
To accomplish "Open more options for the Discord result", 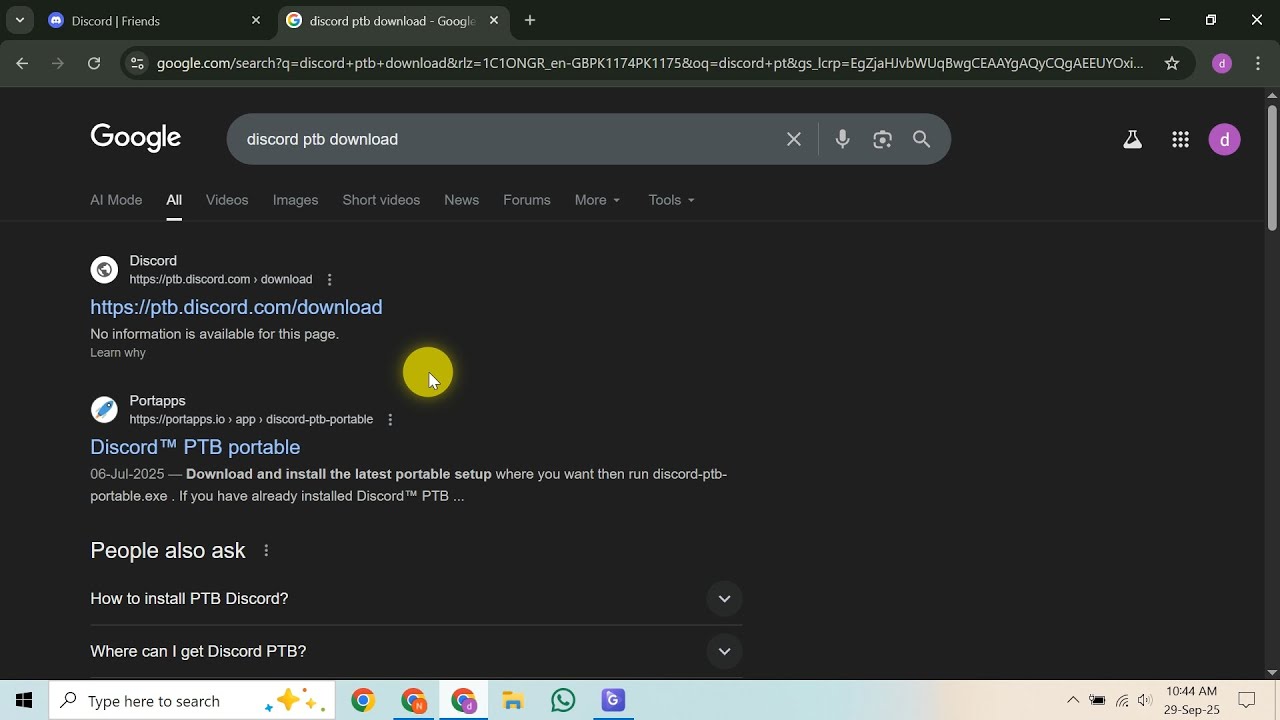I will 329,280.
